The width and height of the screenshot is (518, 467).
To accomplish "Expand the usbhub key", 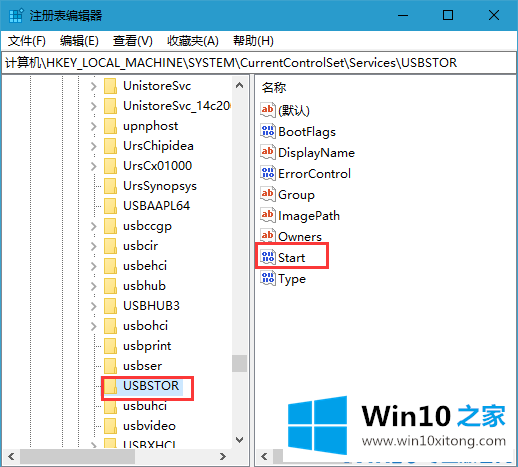I will (94, 286).
